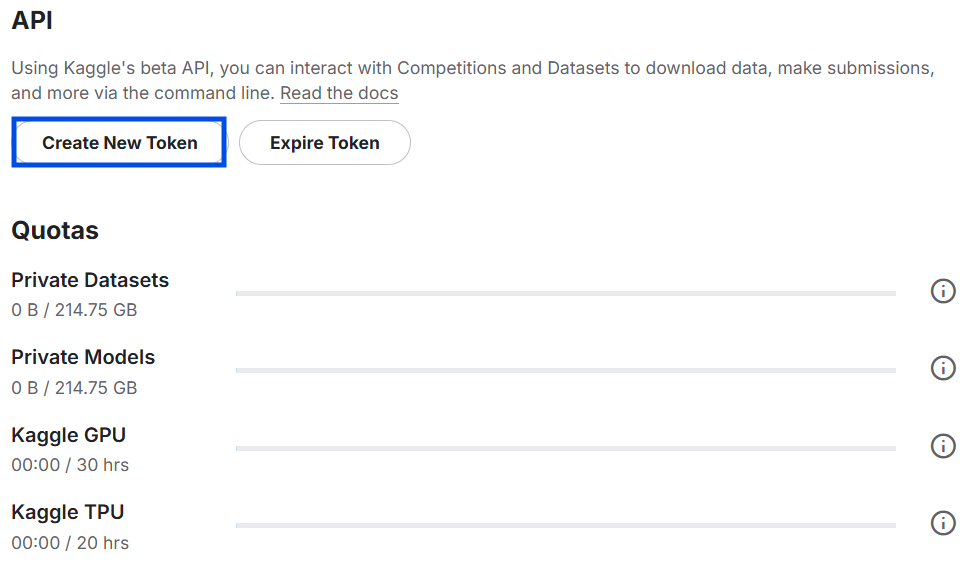Viewport: 980px width, 570px height.
Task: Click the Kaggle TPU label
Action: click(x=67, y=512)
